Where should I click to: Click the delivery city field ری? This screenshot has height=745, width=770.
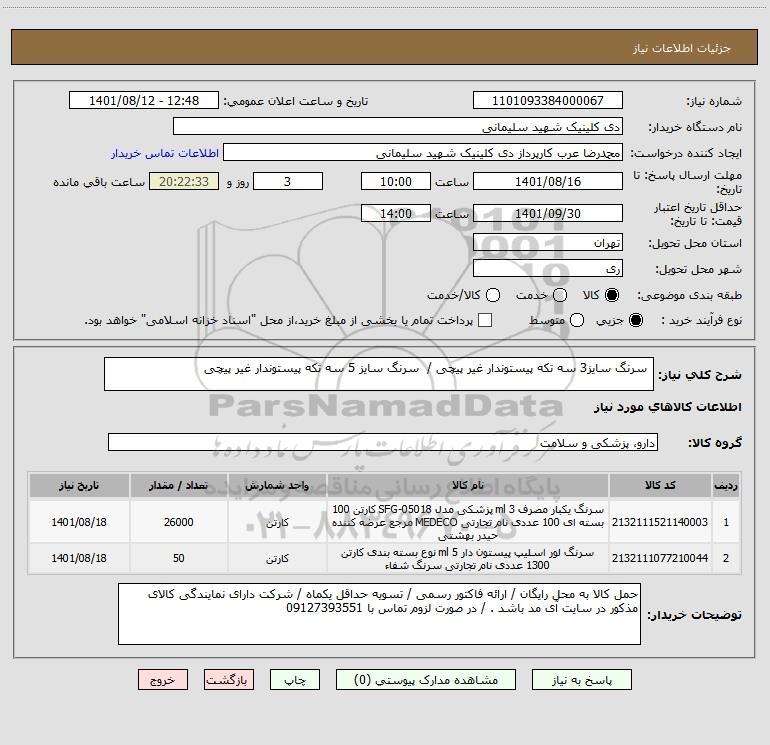(x=548, y=268)
